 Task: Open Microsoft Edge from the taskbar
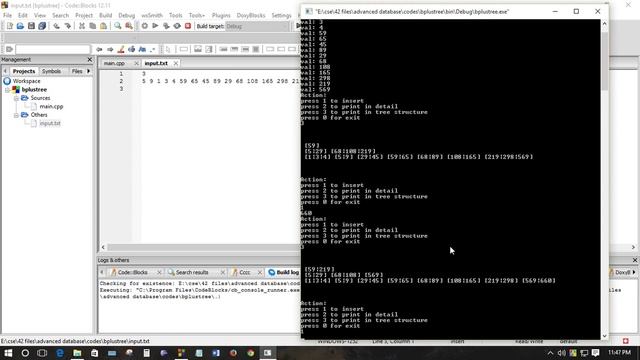(60, 353)
